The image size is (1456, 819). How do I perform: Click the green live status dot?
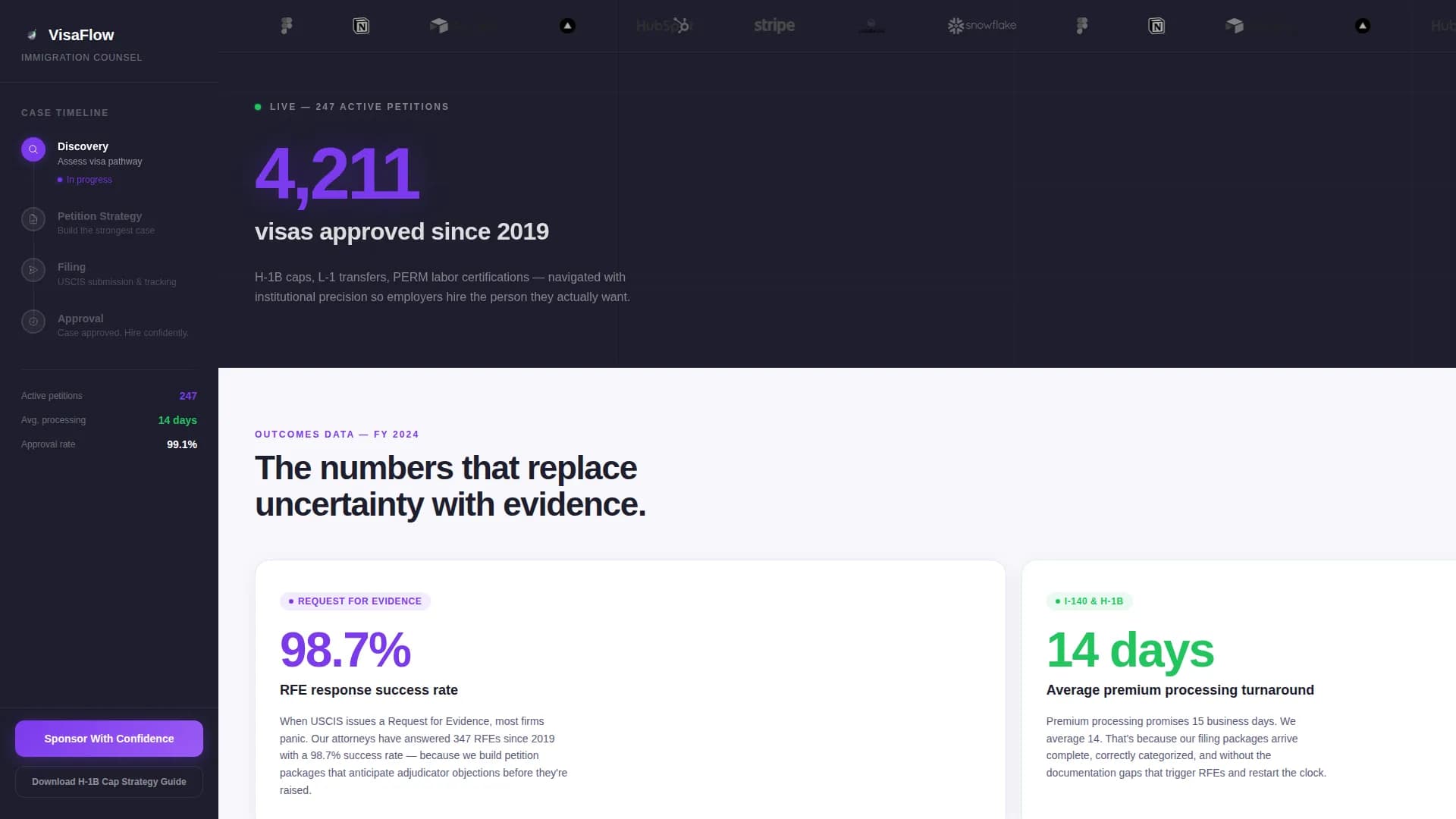click(x=258, y=107)
